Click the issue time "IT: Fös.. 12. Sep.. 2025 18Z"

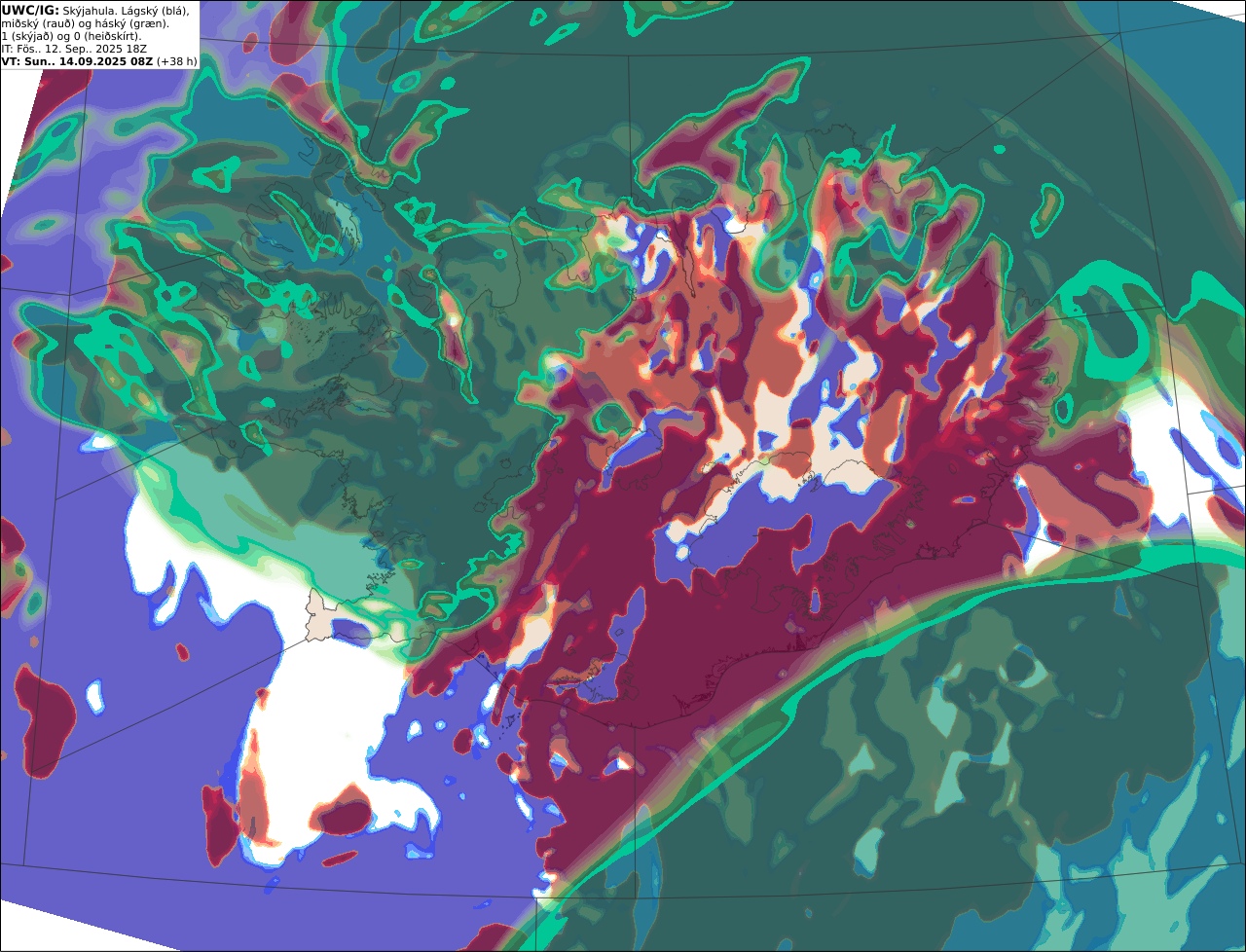pos(74,48)
